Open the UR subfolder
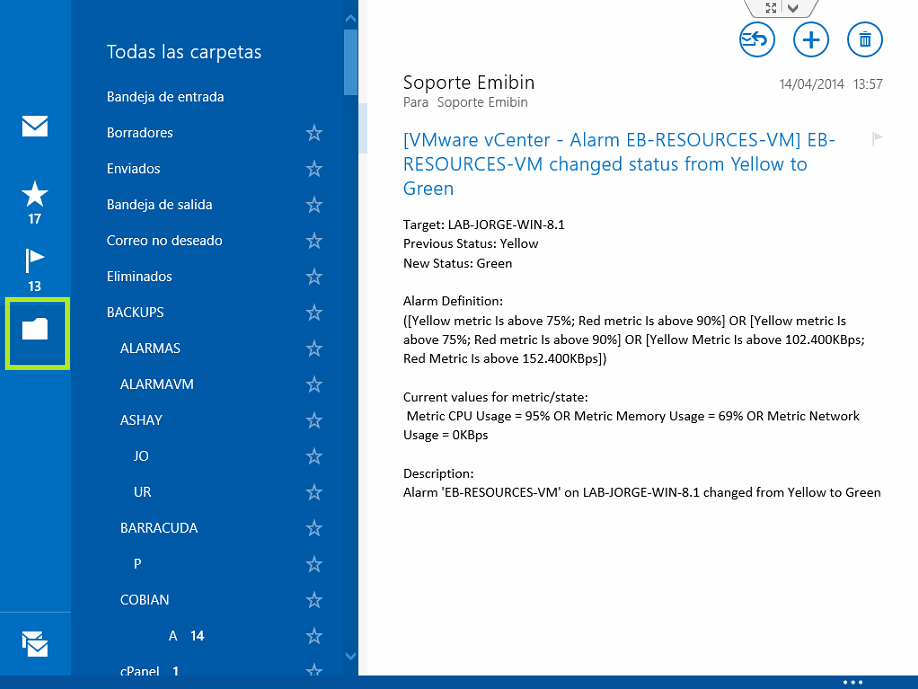Screen dimensions: 918x689 tap(142, 492)
